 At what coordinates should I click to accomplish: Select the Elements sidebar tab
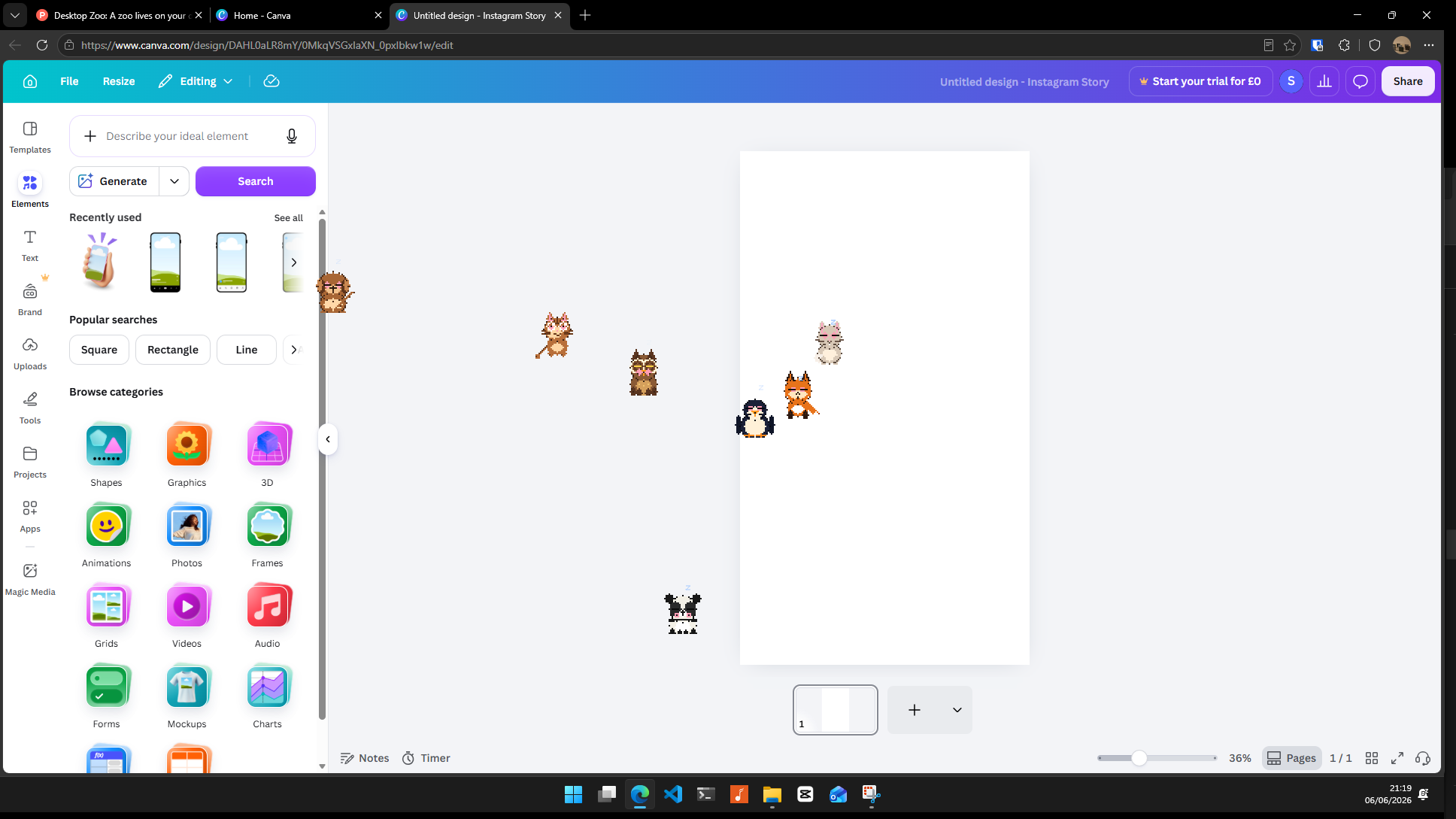pos(30,191)
